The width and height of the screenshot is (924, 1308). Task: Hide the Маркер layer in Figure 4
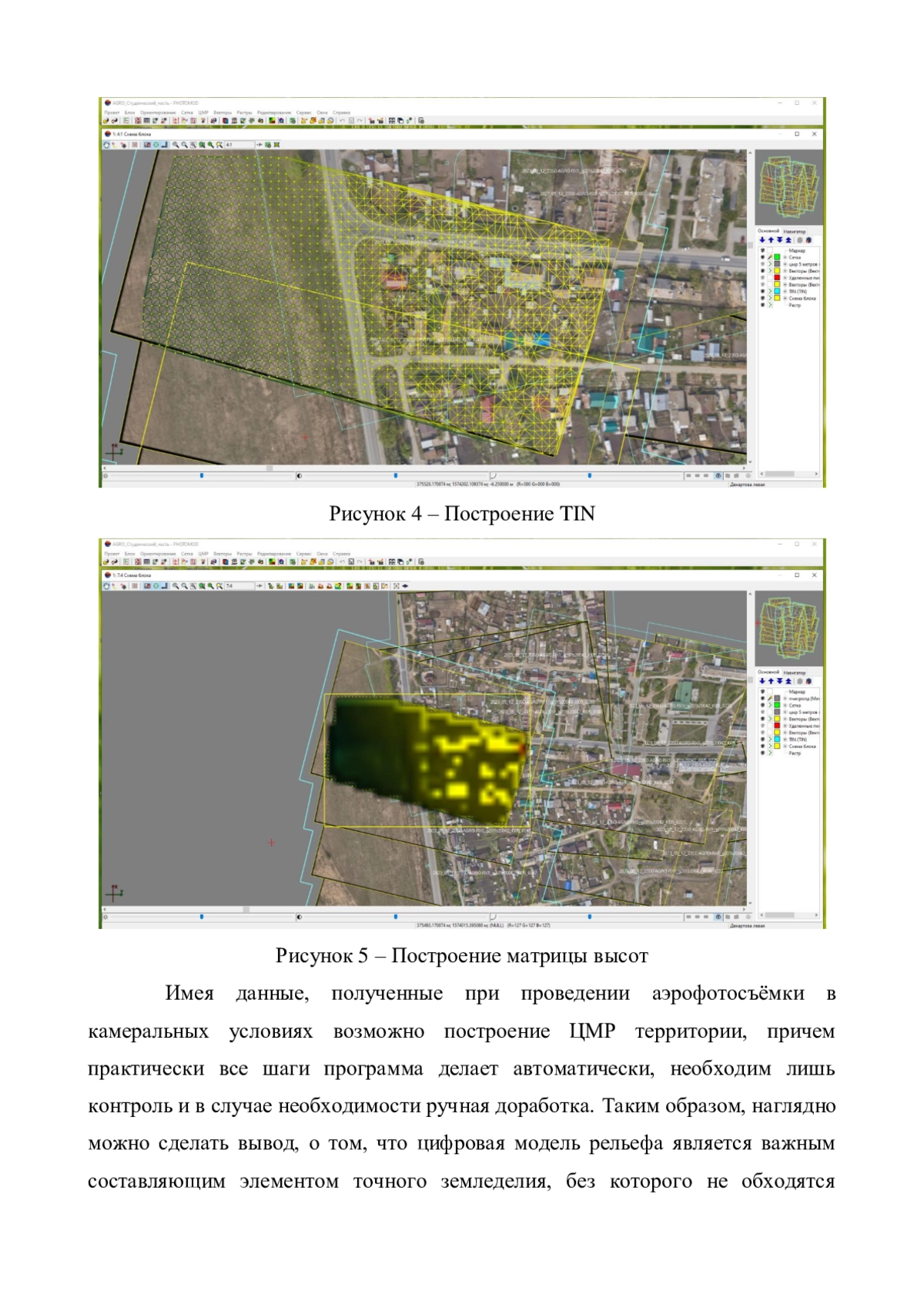click(763, 250)
